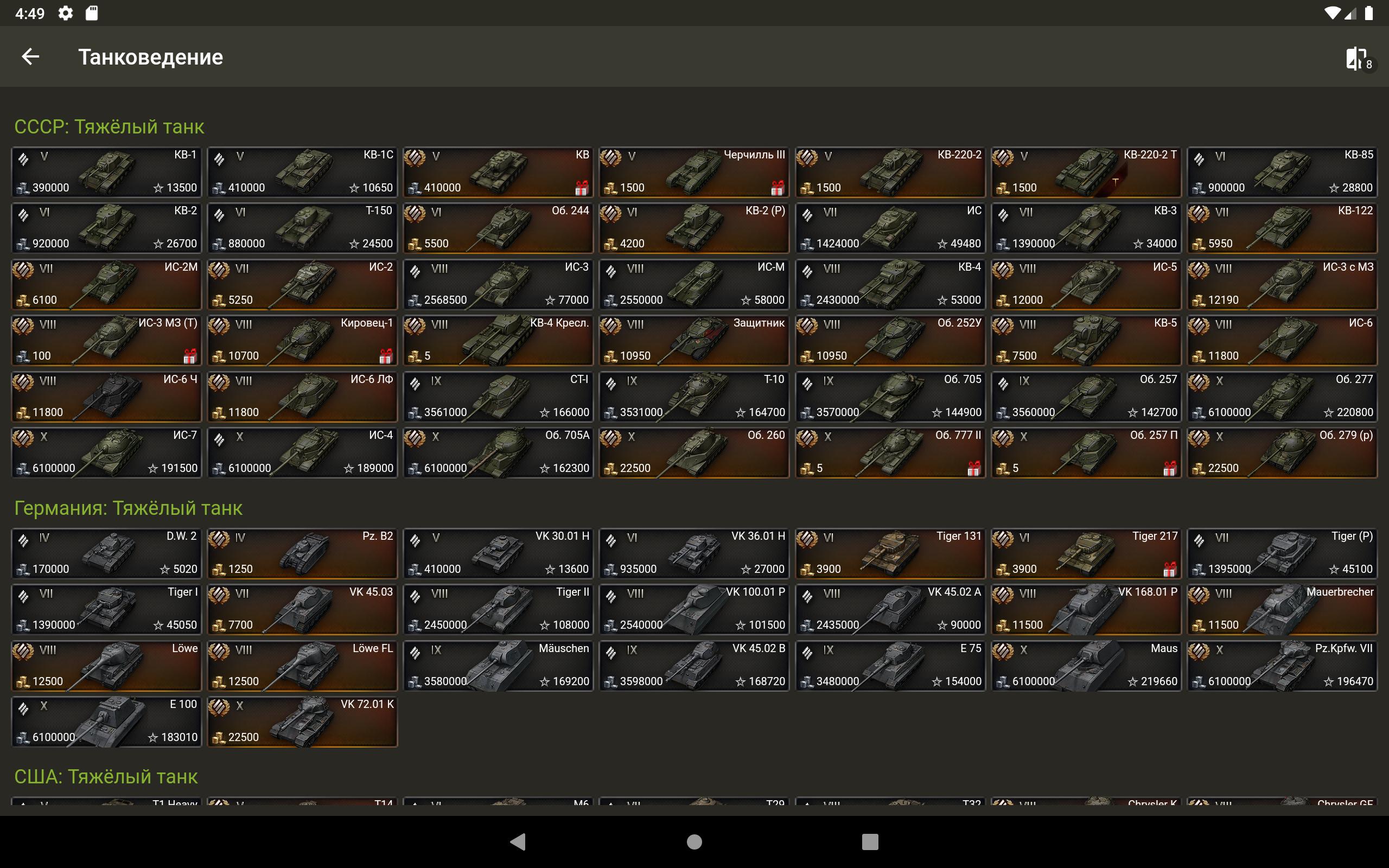
Task: Click the 2568500 price on ИС-3 card
Action: point(445,300)
